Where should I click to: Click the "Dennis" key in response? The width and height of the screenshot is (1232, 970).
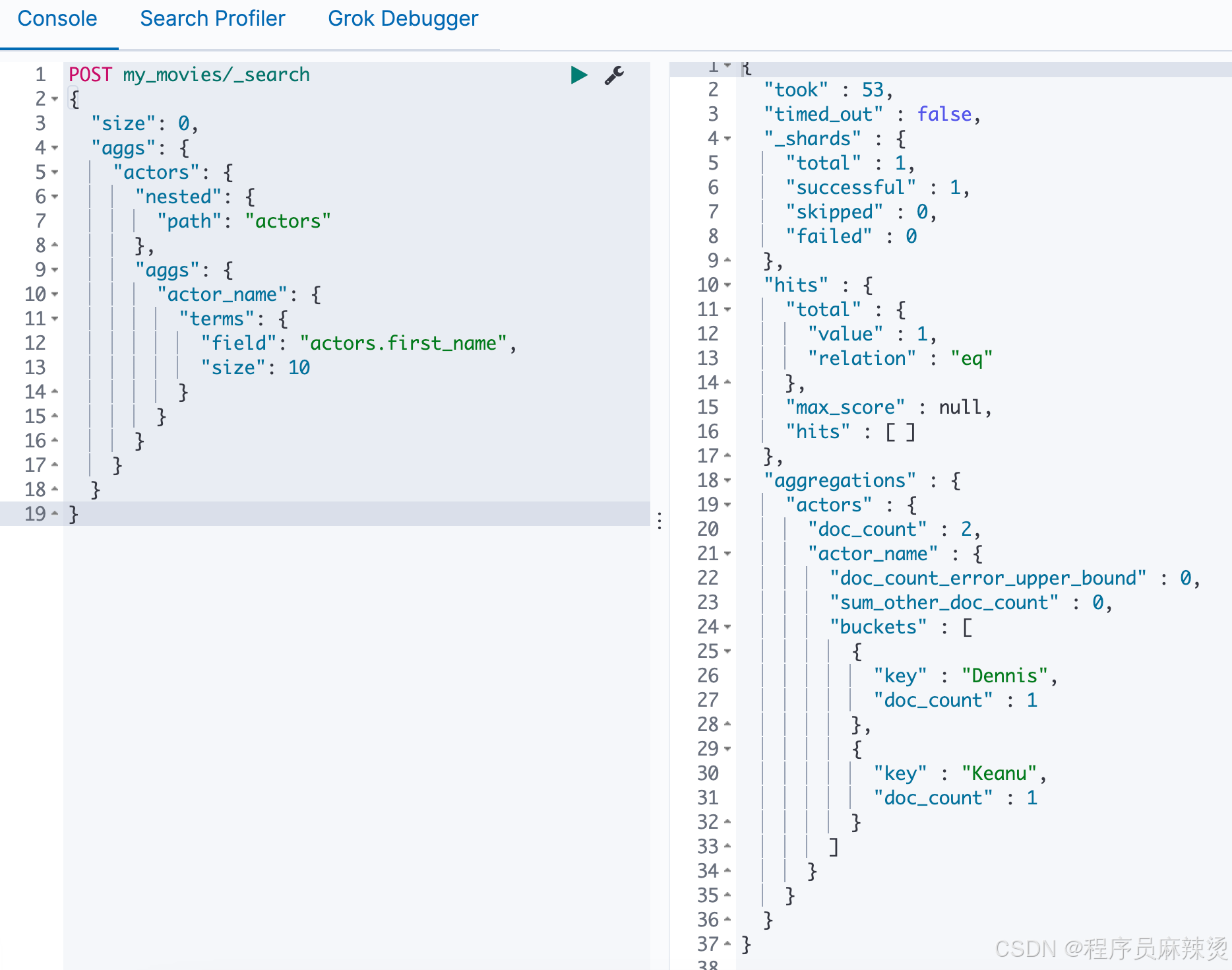(1004, 676)
